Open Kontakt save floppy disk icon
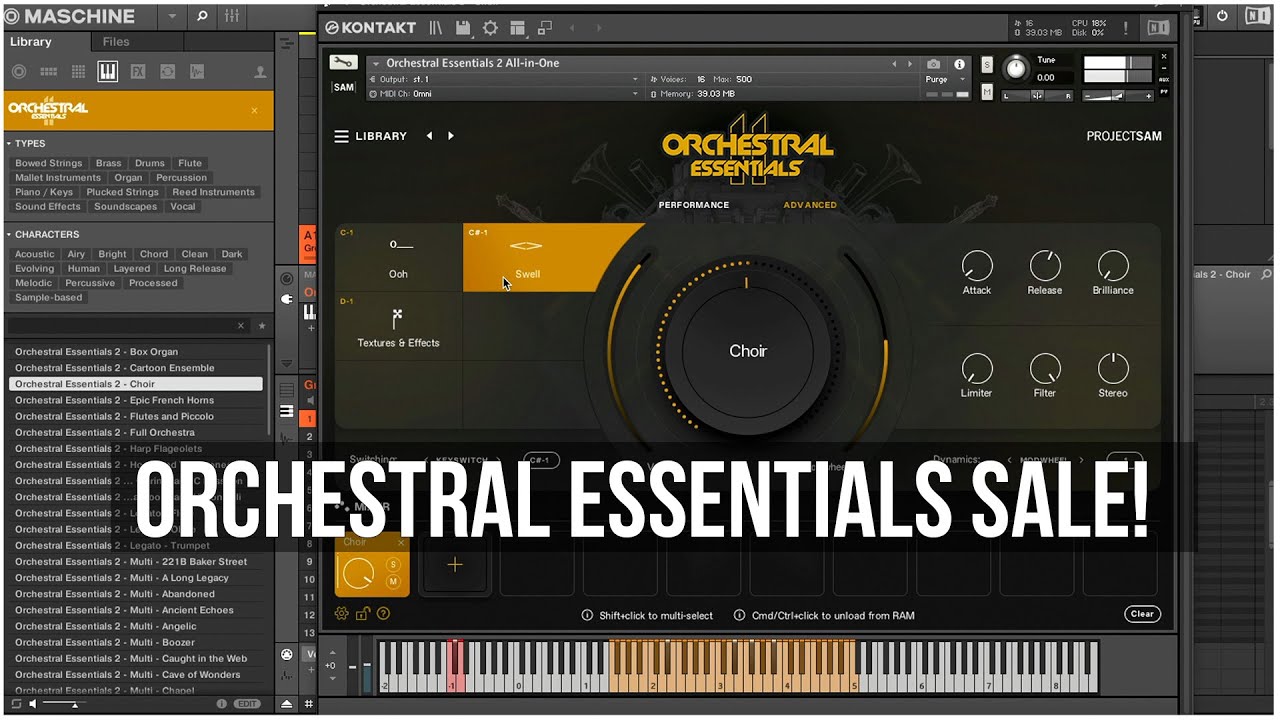The image size is (1280, 720). click(463, 28)
